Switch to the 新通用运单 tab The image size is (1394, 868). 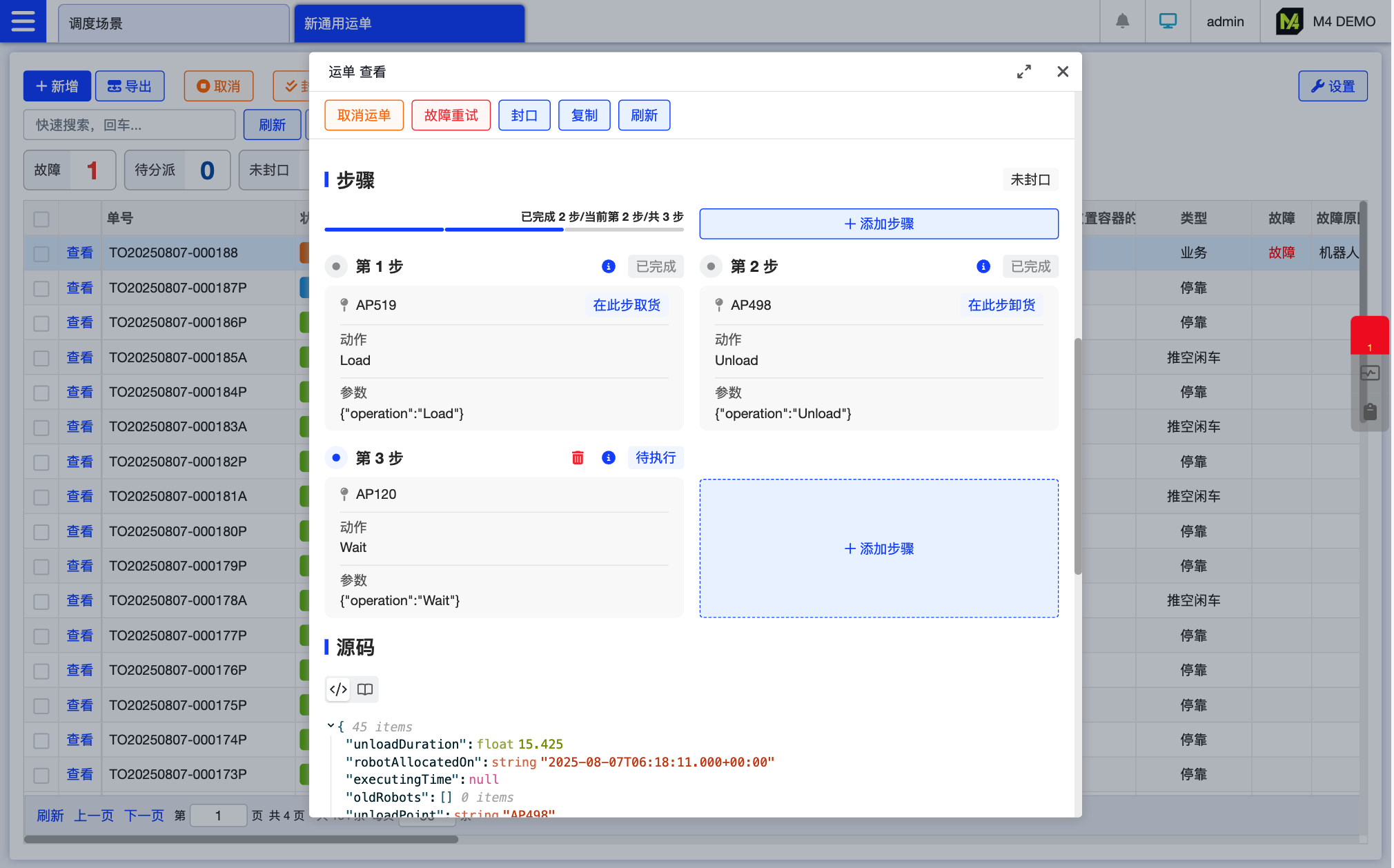pos(409,23)
